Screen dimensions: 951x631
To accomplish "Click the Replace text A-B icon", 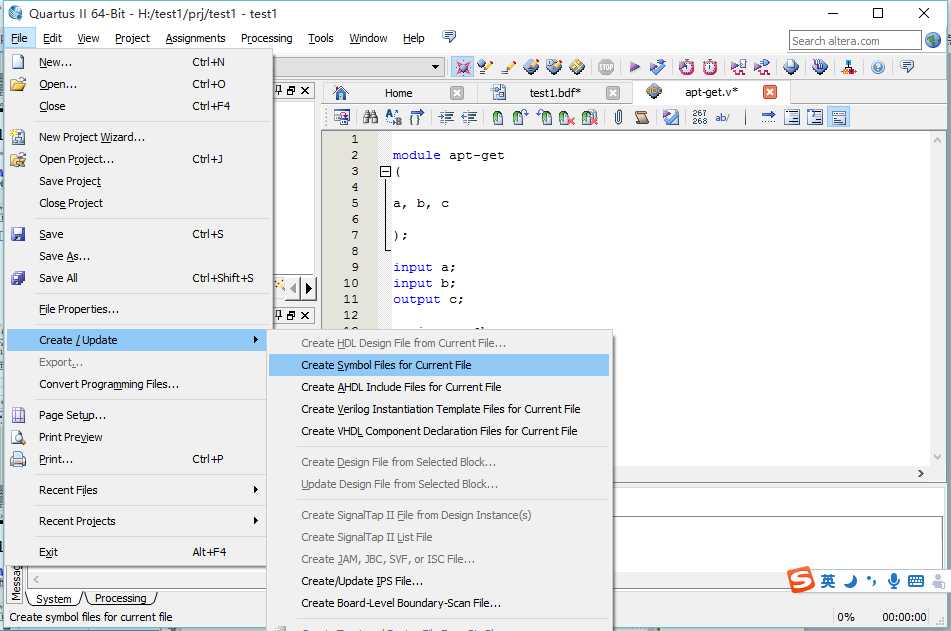I will [394, 116].
